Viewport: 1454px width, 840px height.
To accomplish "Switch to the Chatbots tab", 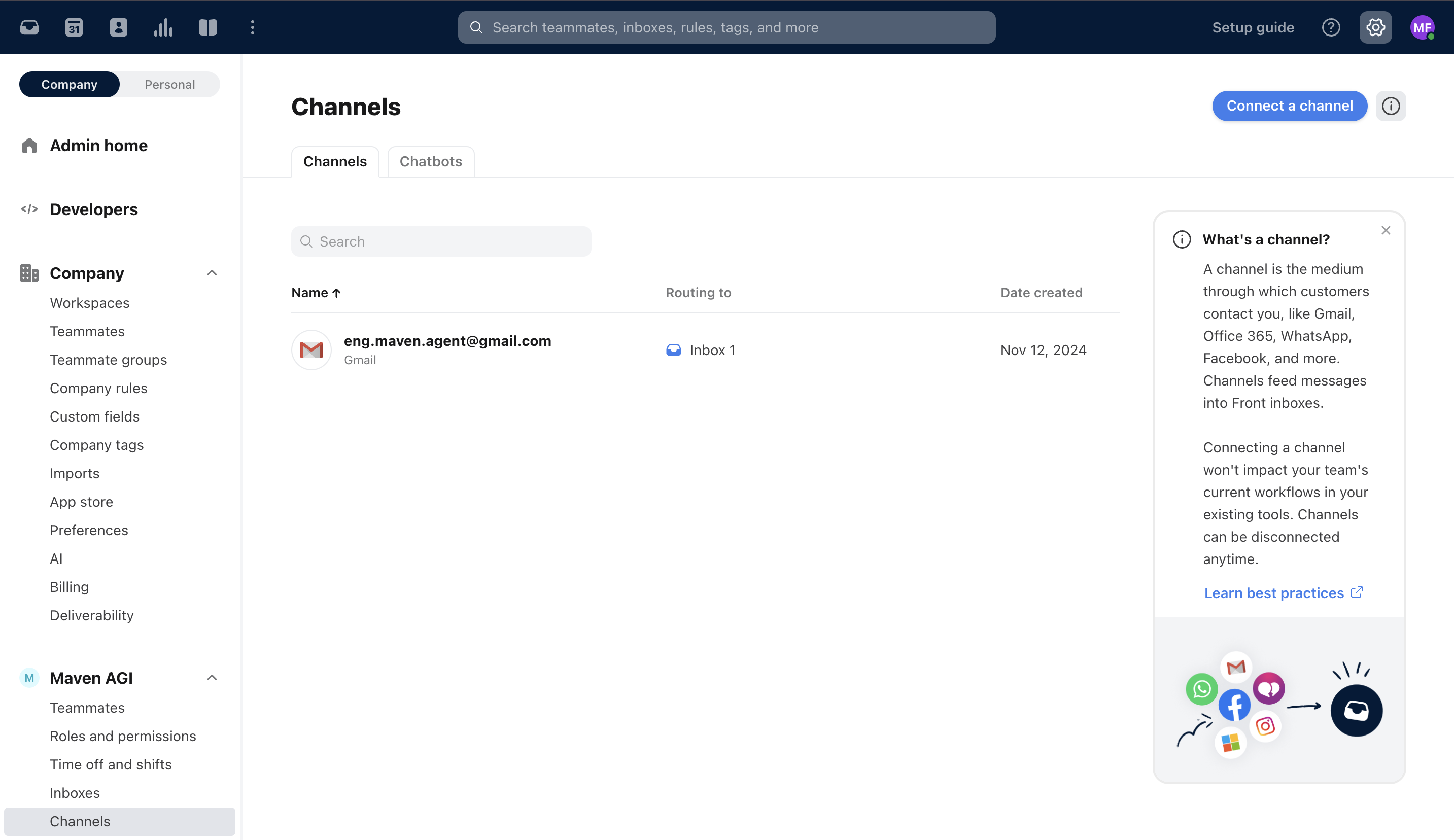I will (x=430, y=161).
